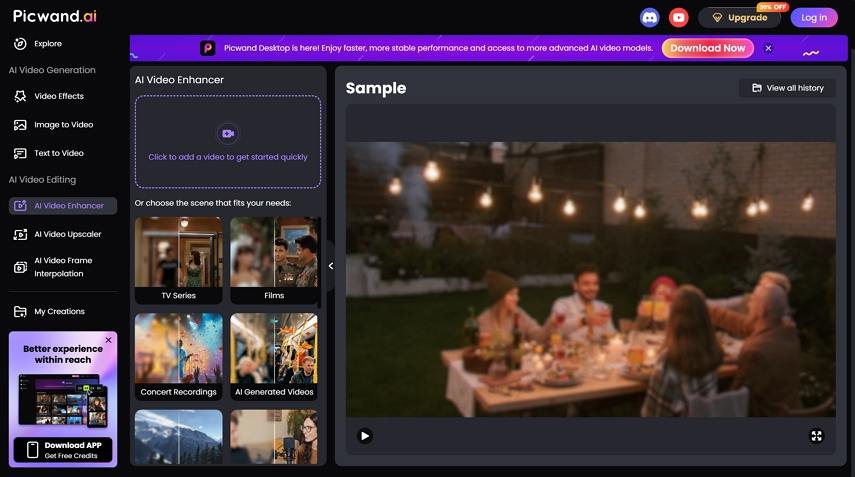Click the promo app preview image
This screenshot has height=477, width=855.
(x=63, y=400)
